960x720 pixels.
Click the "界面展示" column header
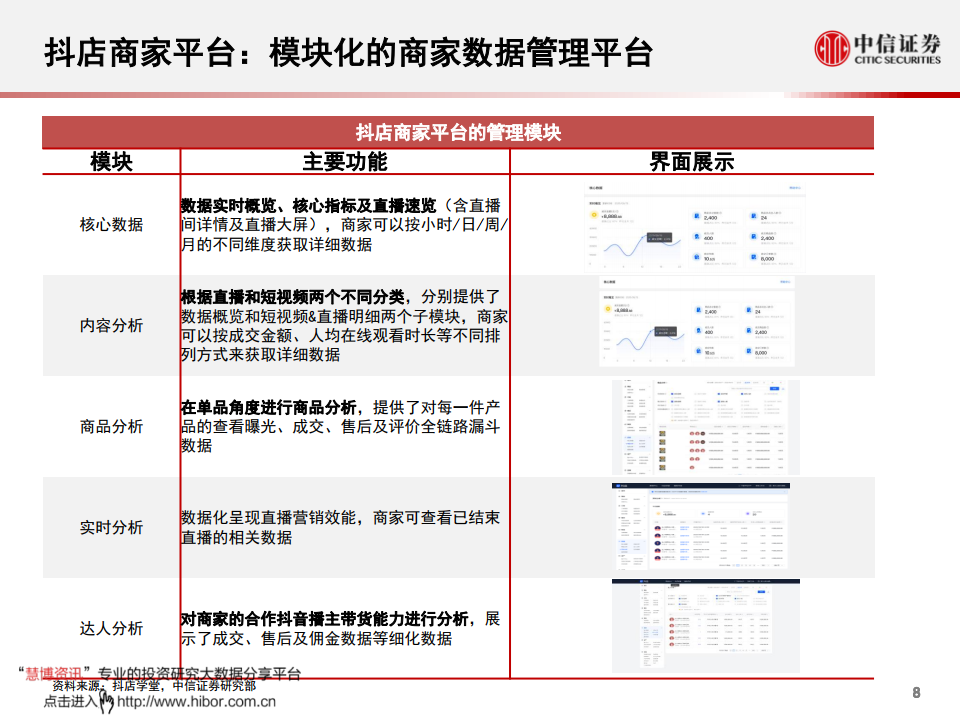(692, 162)
